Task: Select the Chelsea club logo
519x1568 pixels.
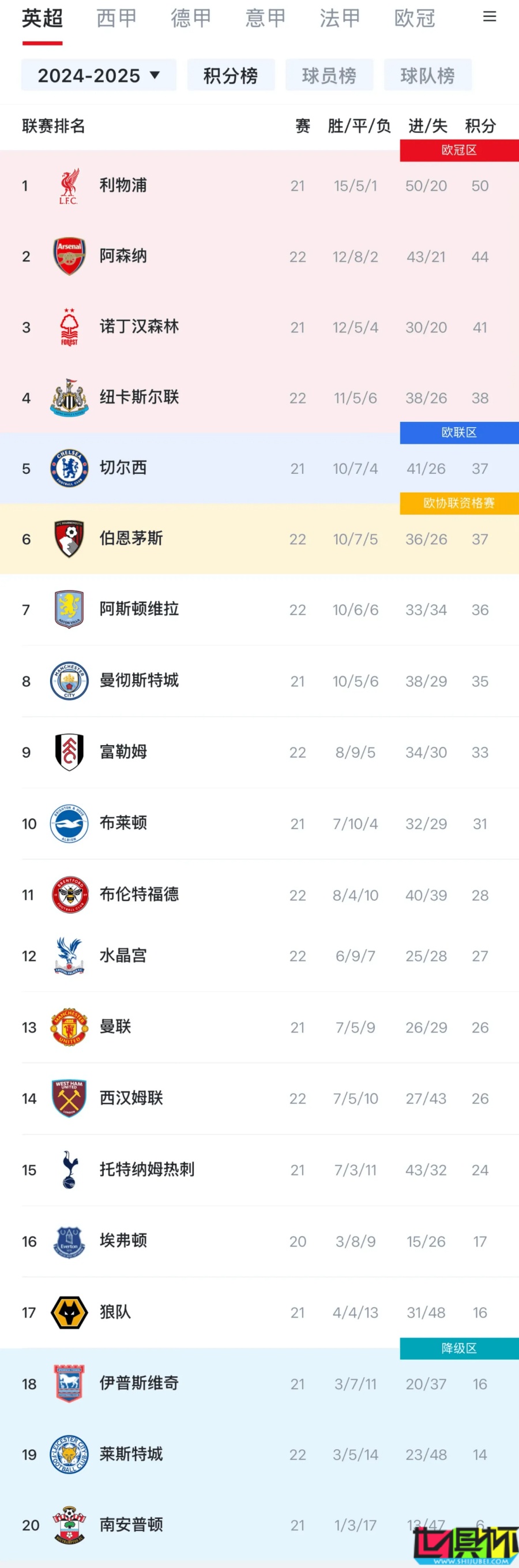Action: [x=69, y=468]
